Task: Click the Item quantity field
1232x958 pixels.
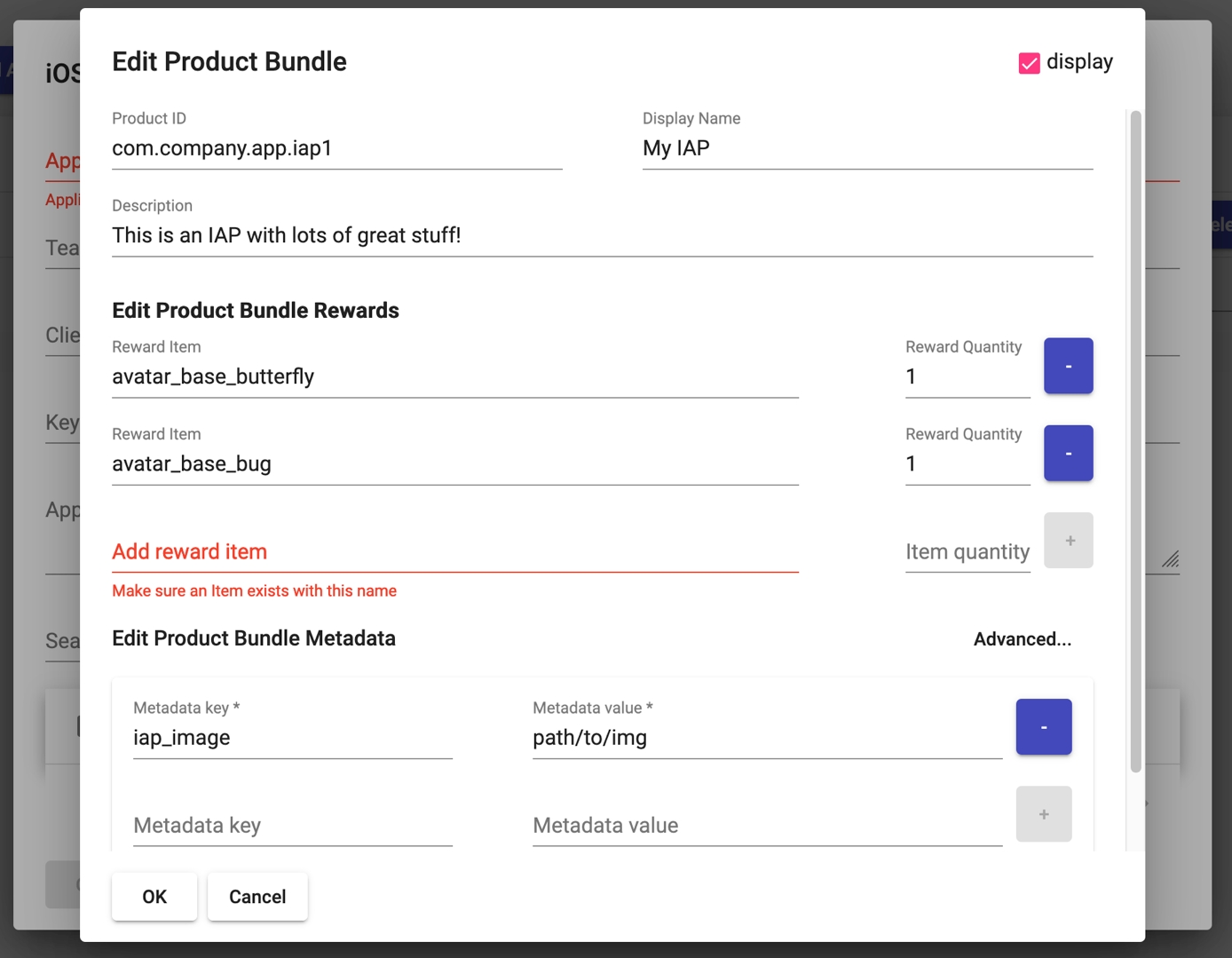Action: click(967, 551)
